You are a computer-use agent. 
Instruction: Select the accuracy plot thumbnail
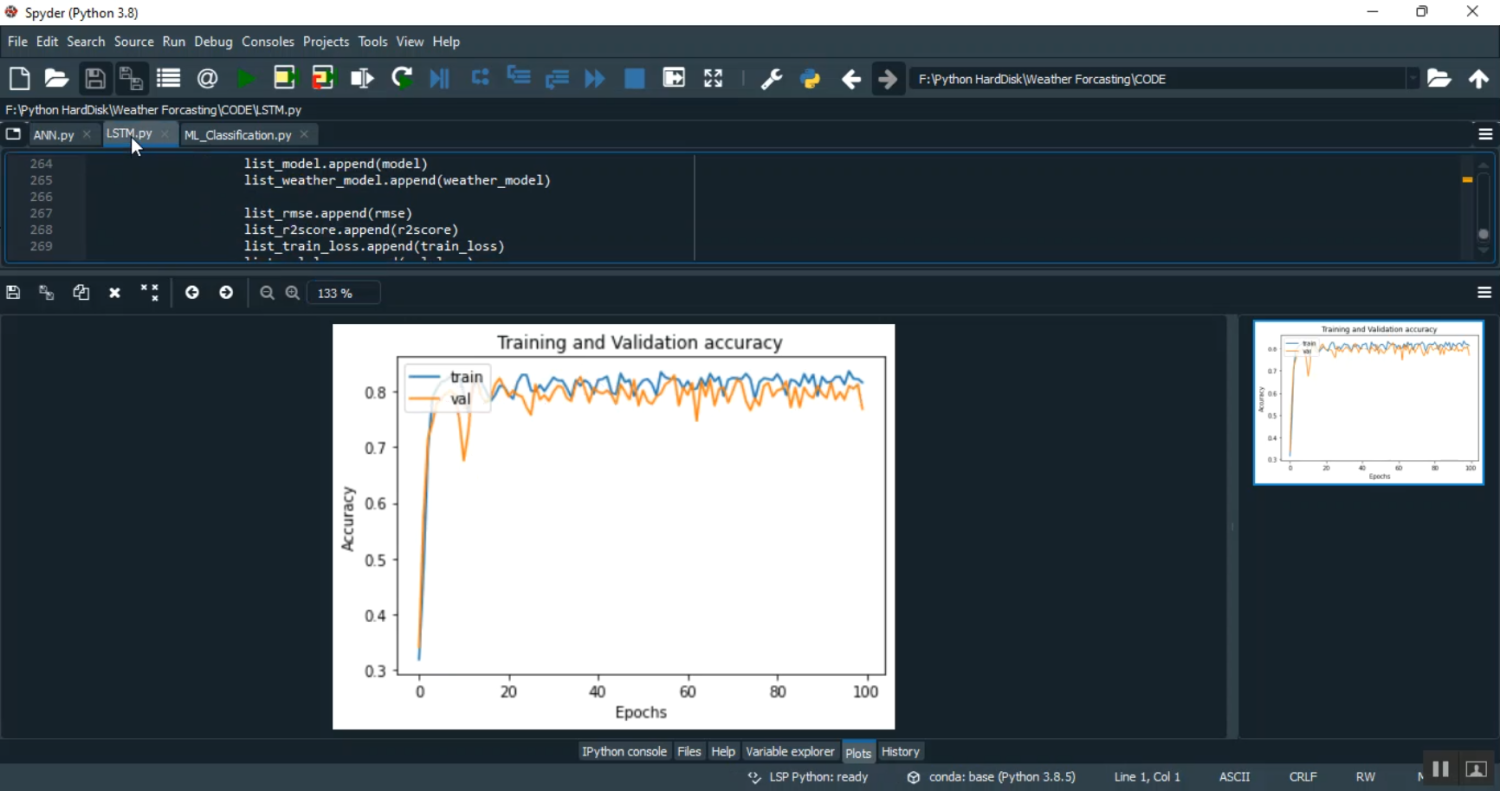(1368, 402)
